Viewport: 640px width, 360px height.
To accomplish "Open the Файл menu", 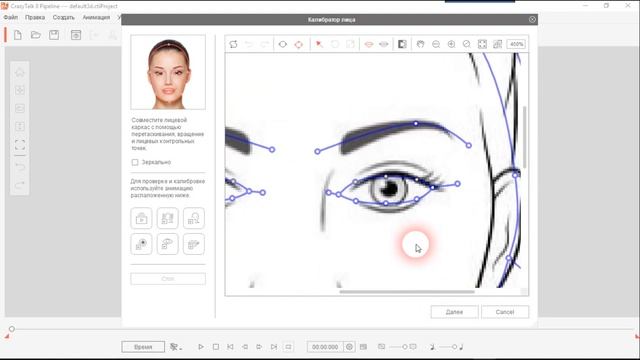I will 11,18.
